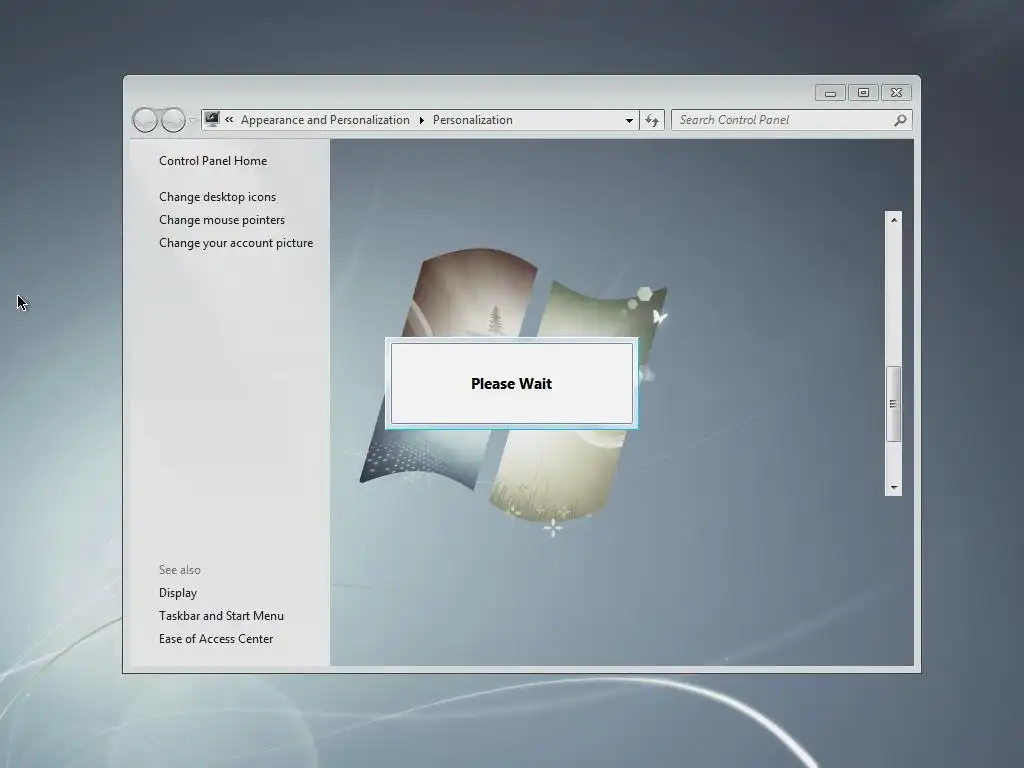Image resolution: width=1024 pixels, height=768 pixels.
Task: Open the recent pages dropdown beside Forward
Action: pos(193,120)
